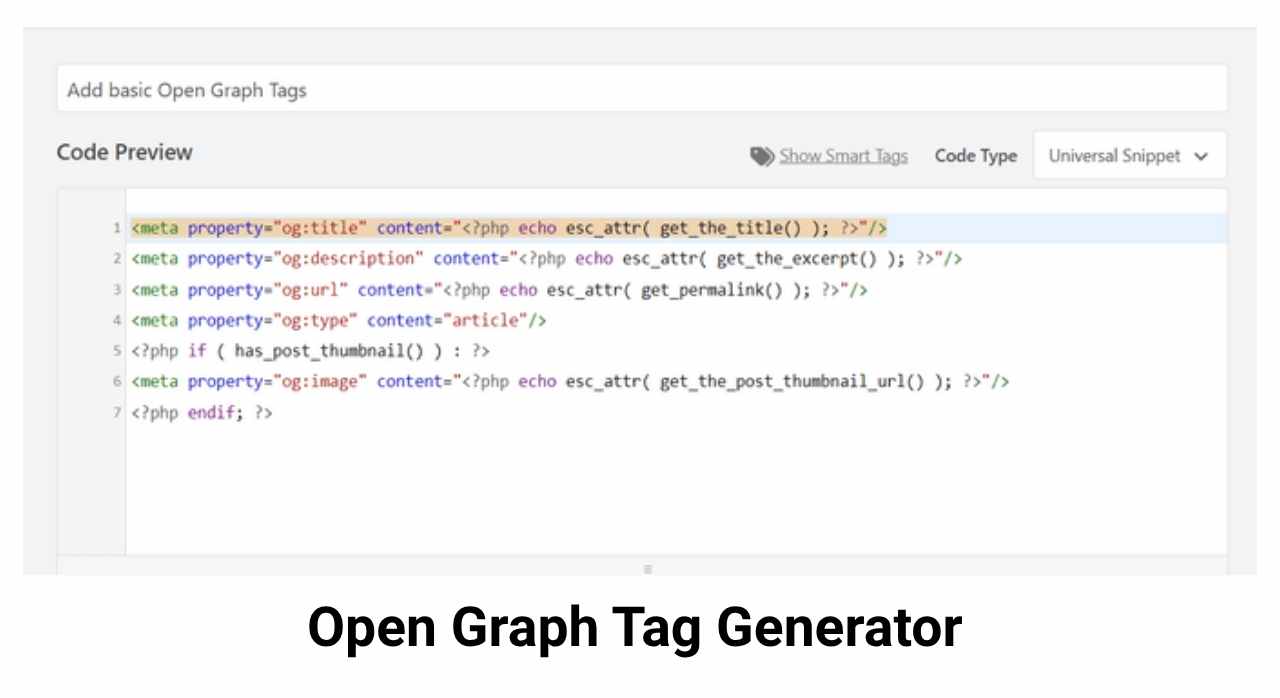Open the Show Smart Tags link
The height and width of the screenshot is (698, 1280).
[x=843, y=155]
